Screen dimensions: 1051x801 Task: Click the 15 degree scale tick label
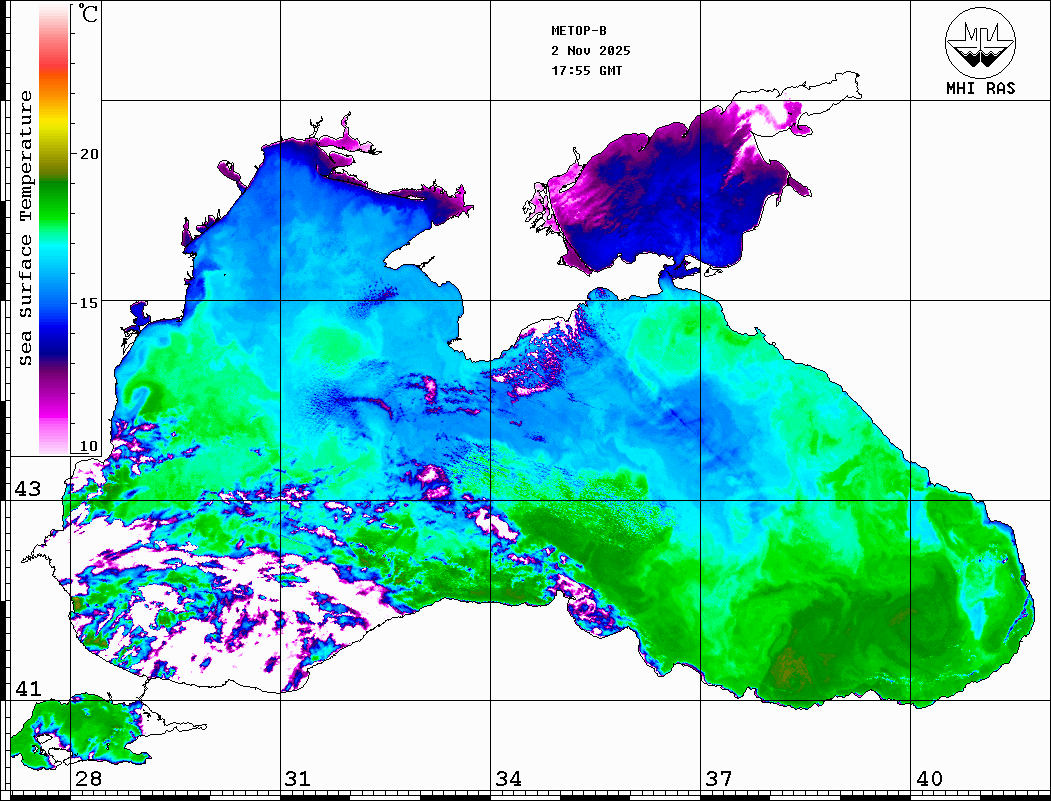90,302
